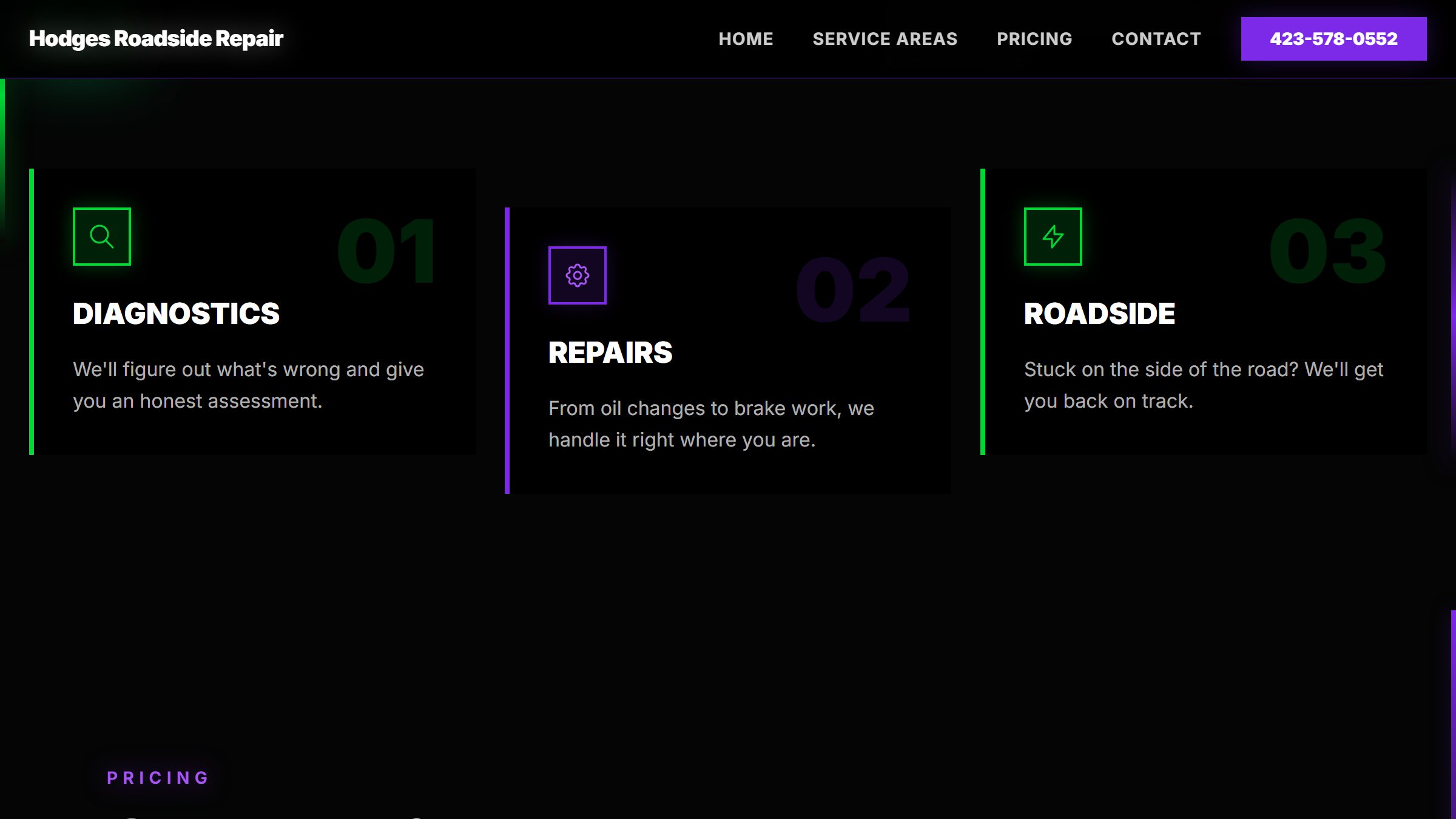Click the purple gear icon on Repairs card
The image size is (1456, 819).
click(577, 275)
